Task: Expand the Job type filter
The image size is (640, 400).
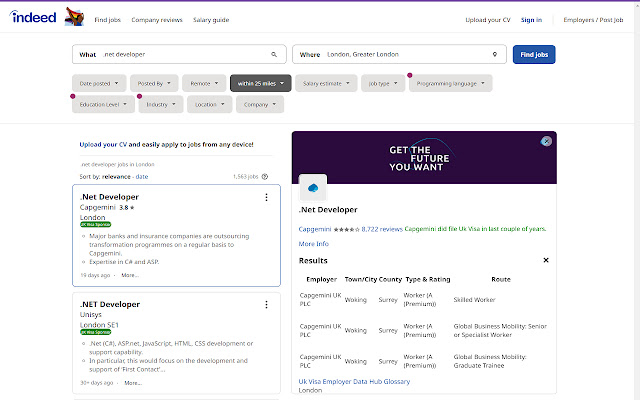Action: tap(383, 84)
